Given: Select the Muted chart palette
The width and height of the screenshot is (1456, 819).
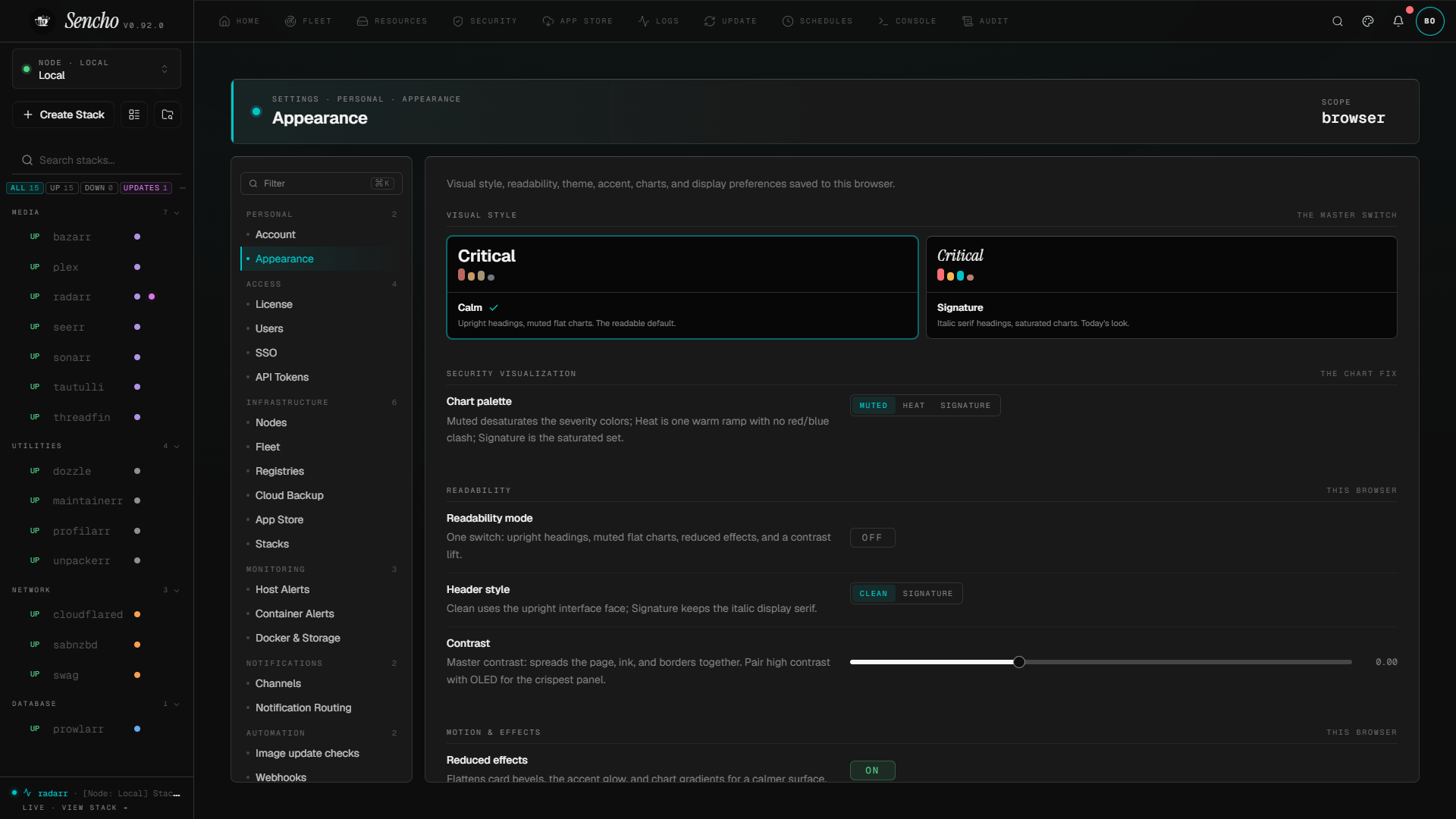Looking at the screenshot, I should pos(873,406).
